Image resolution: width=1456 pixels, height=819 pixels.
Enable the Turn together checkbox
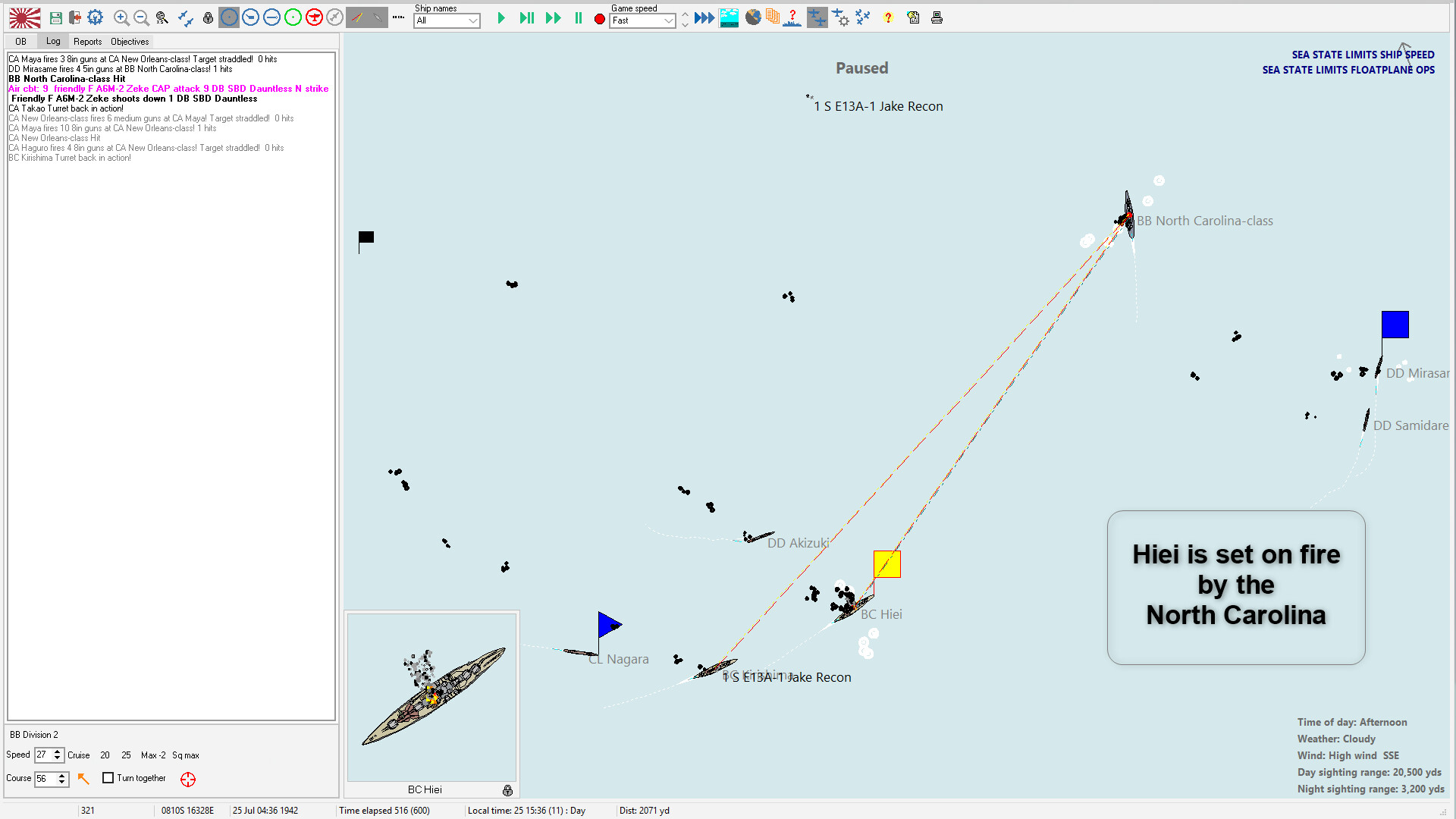(108, 777)
